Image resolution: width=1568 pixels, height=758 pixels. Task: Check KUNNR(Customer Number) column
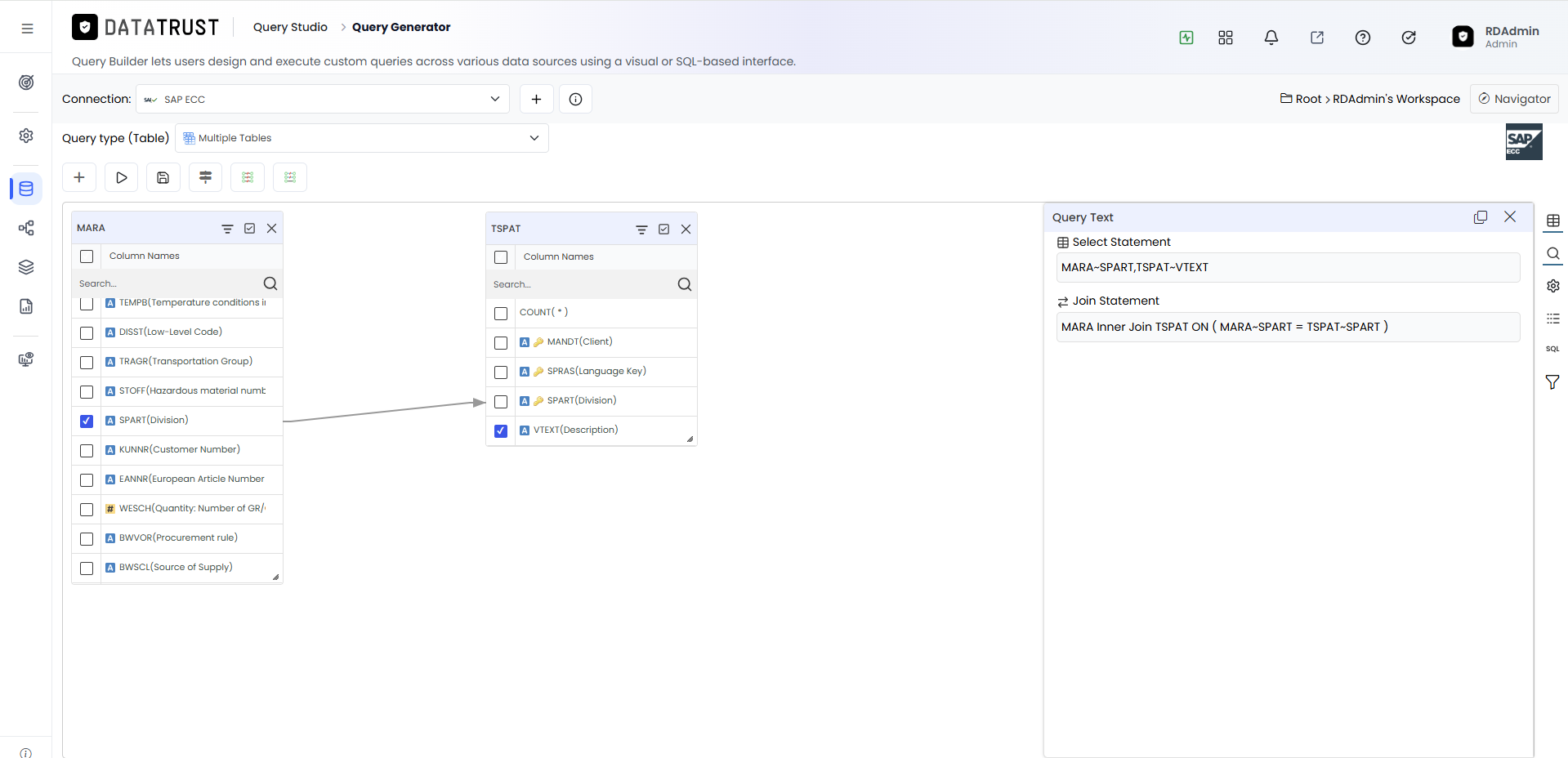pos(87,450)
